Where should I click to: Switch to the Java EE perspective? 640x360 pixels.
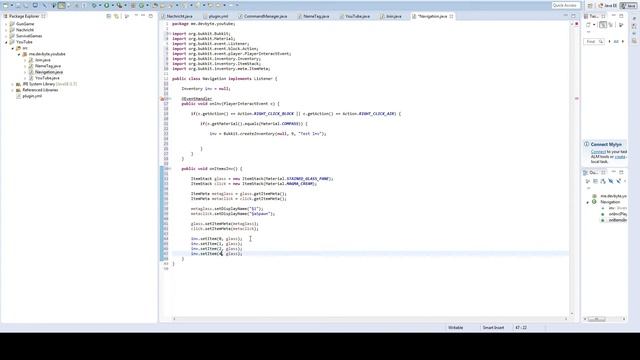coord(607,6)
